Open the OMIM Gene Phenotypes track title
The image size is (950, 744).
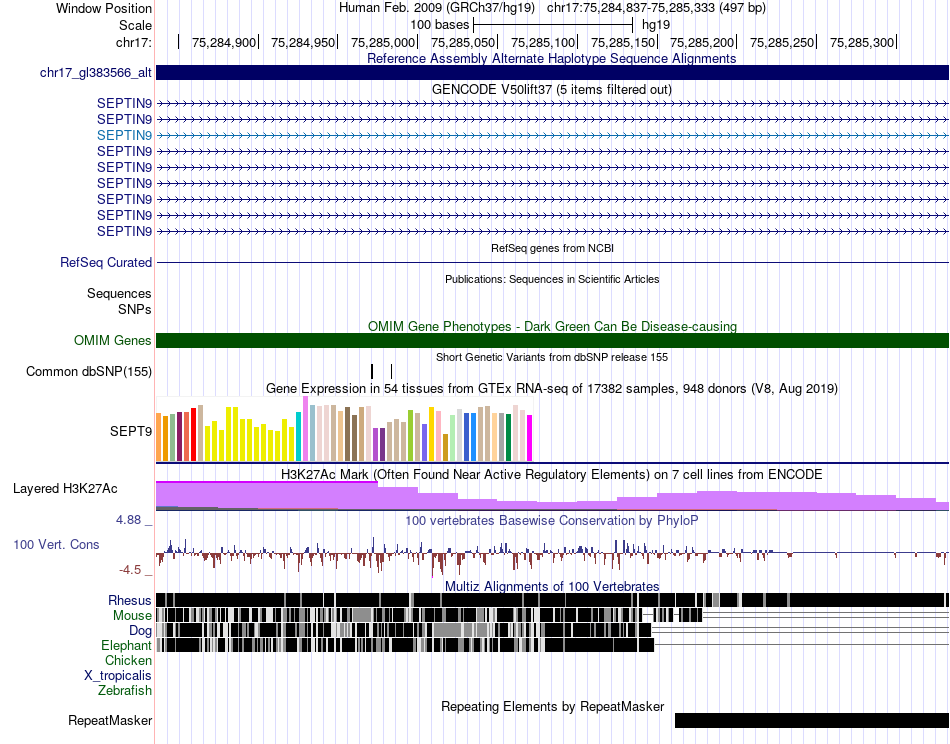pyautogui.click(x=552, y=327)
